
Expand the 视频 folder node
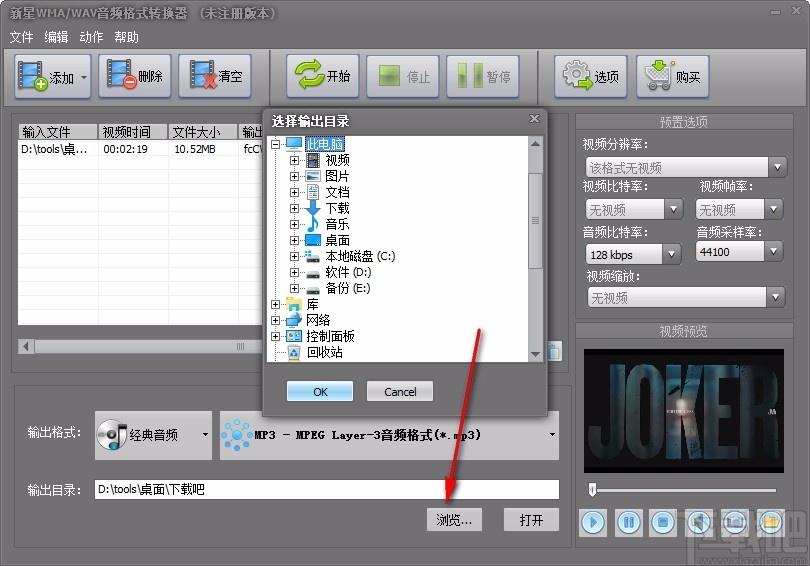pos(294,161)
